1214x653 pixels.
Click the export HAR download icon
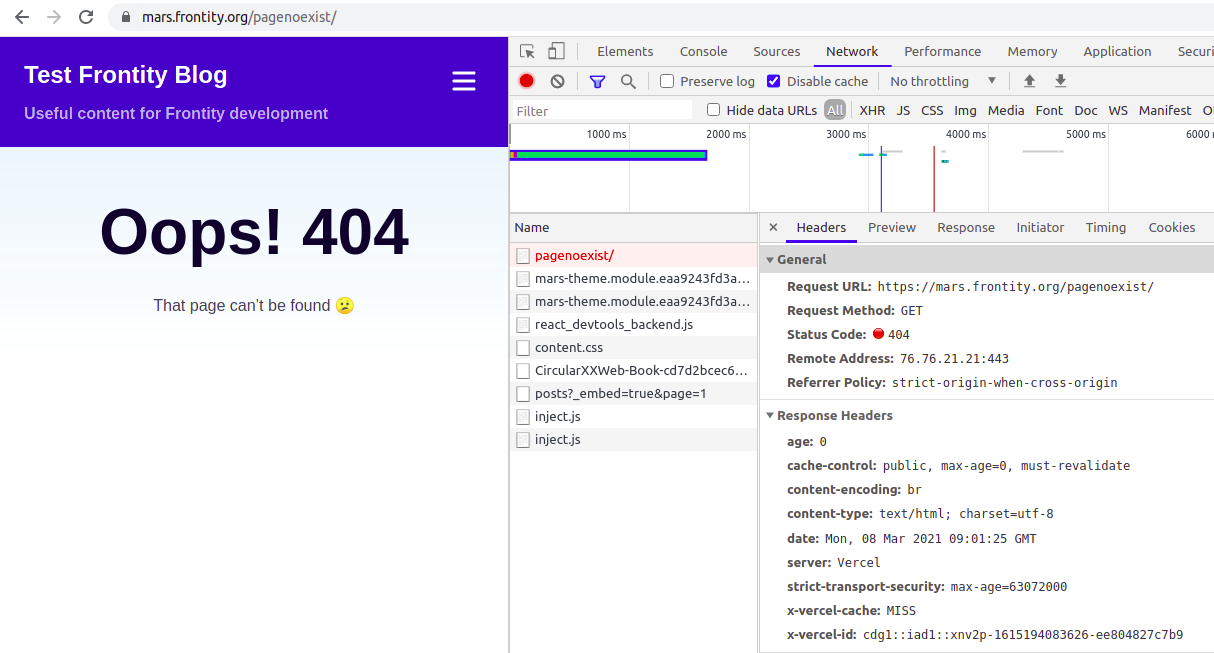[x=1060, y=81]
